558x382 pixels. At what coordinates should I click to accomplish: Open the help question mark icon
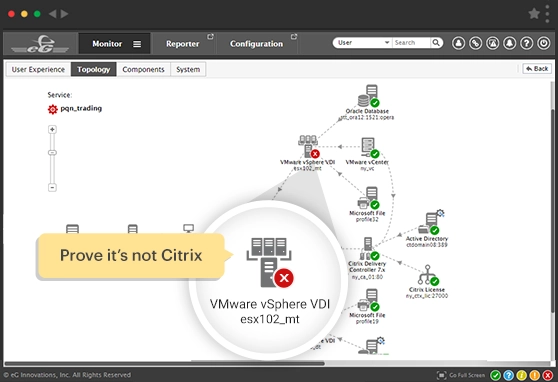527,43
